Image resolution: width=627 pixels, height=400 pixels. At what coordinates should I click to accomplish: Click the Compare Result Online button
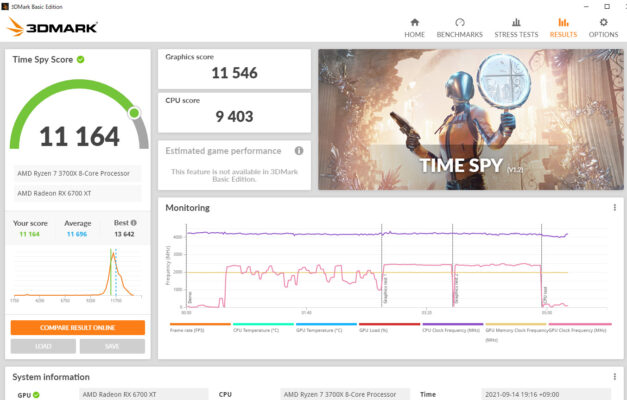click(x=78, y=328)
